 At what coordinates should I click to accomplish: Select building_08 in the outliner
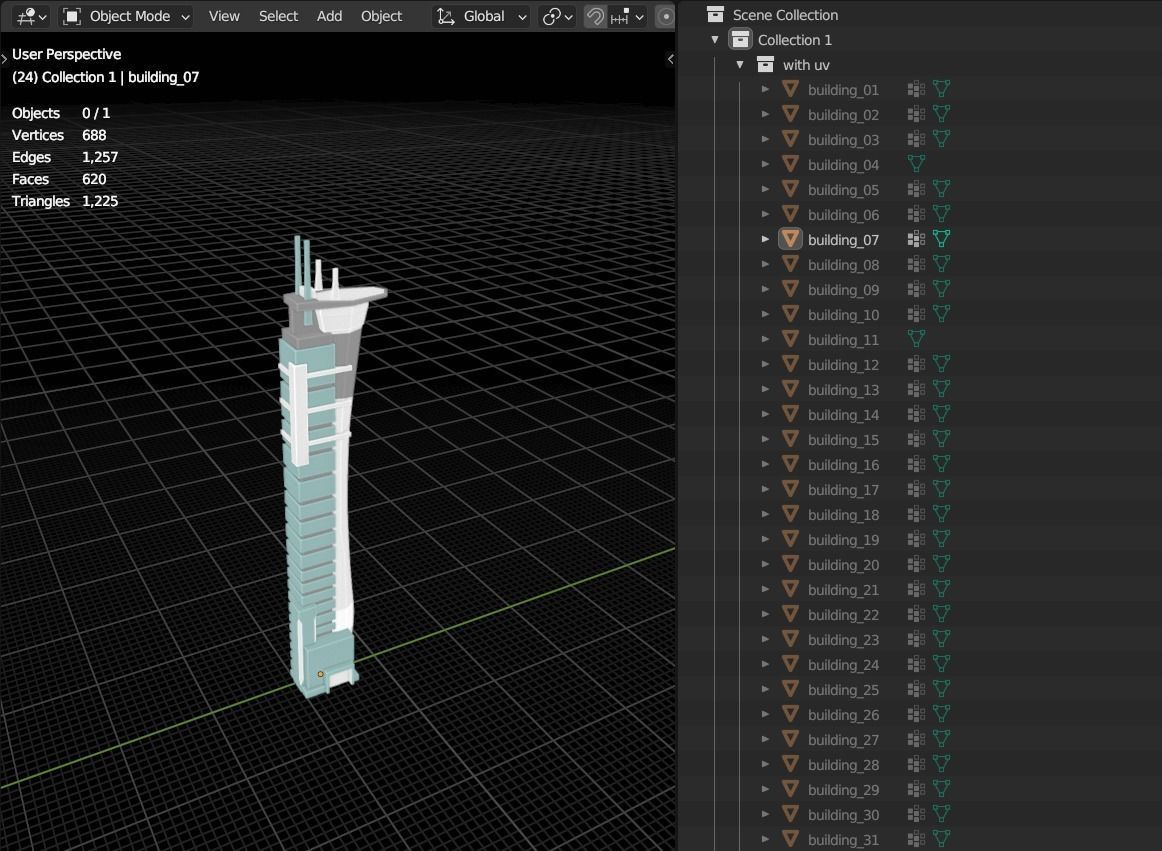tap(843, 265)
